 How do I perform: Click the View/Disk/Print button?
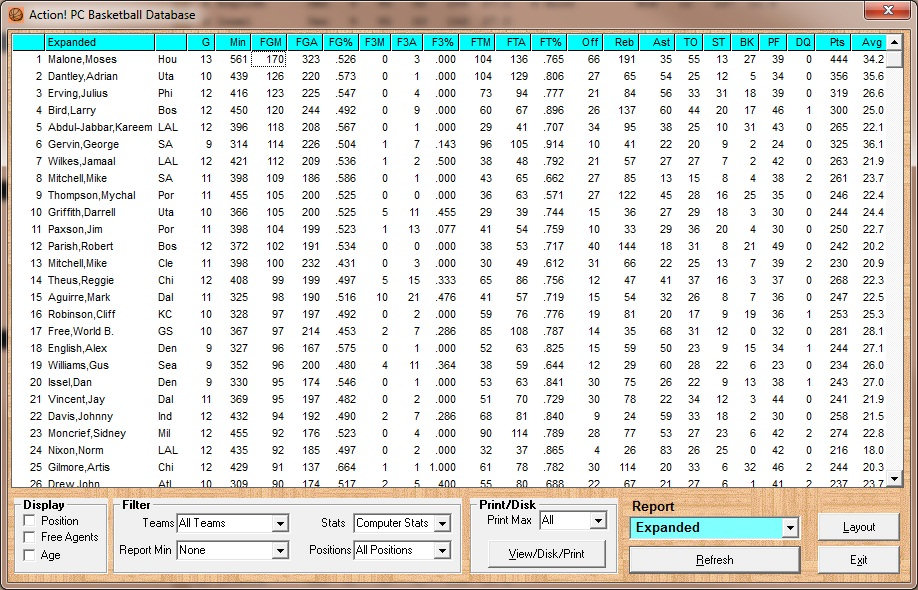(x=545, y=554)
